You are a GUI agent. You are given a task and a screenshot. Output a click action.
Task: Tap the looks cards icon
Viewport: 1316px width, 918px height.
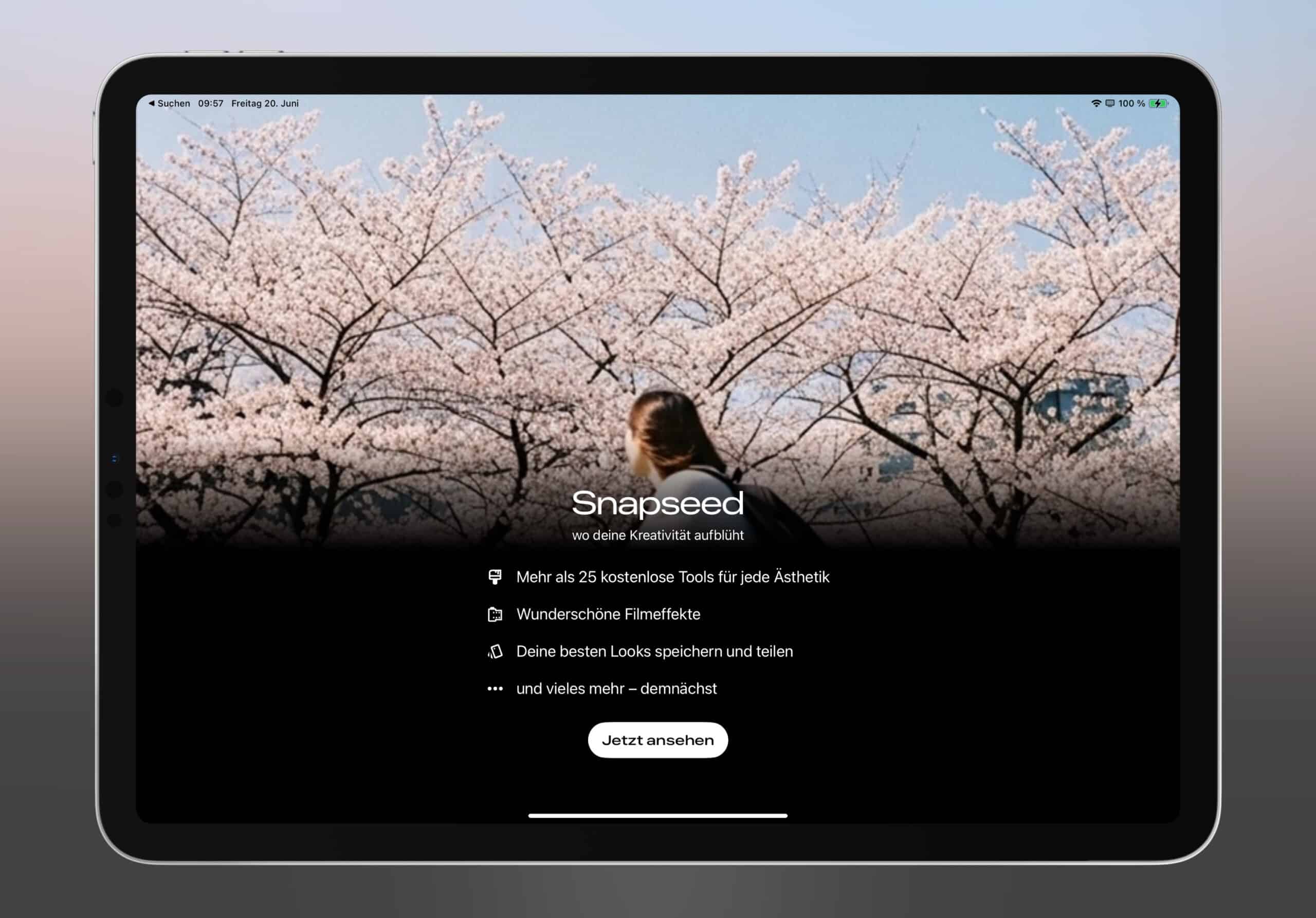[x=495, y=652]
